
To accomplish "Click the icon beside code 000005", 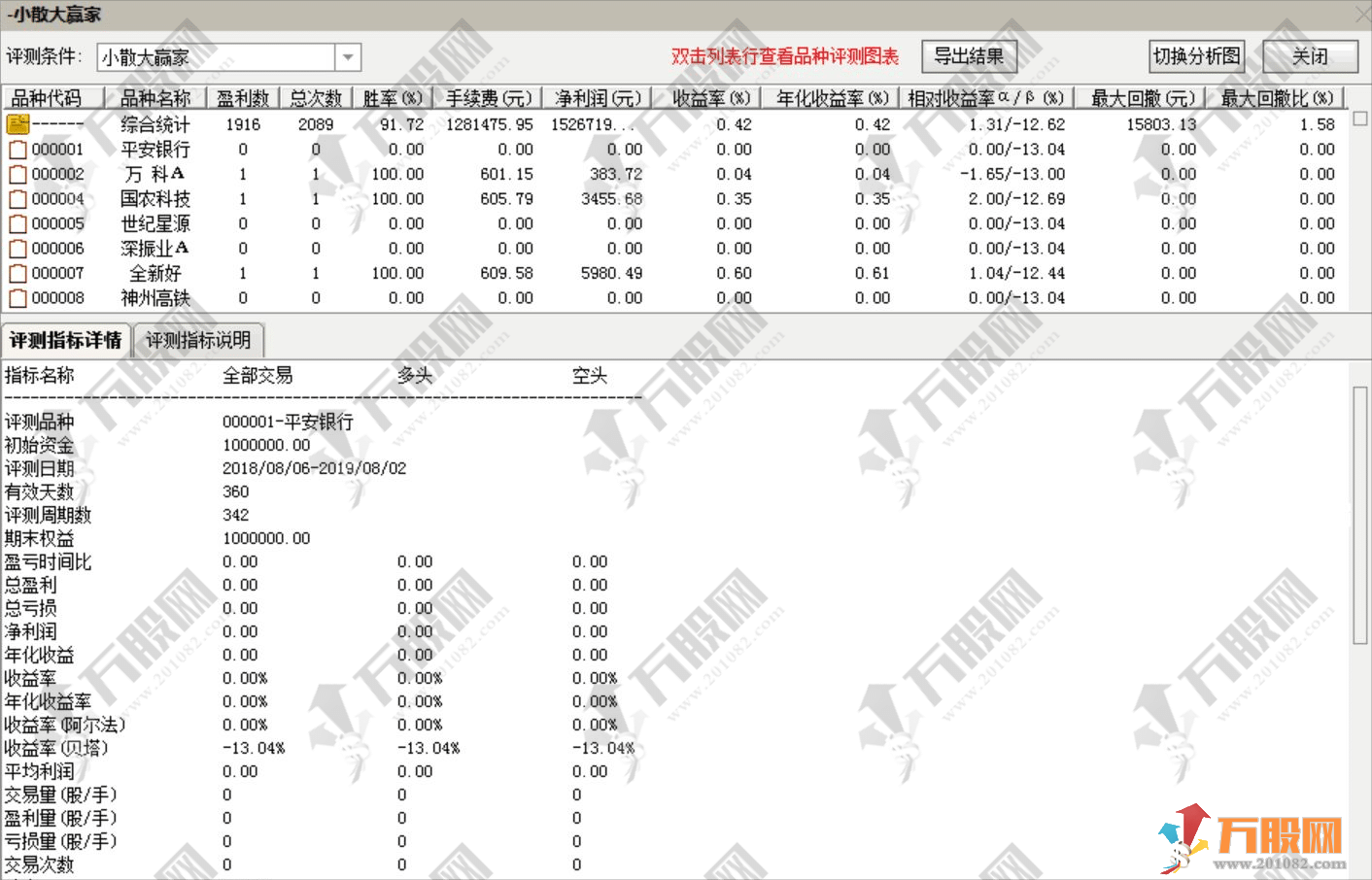I will [x=17, y=224].
